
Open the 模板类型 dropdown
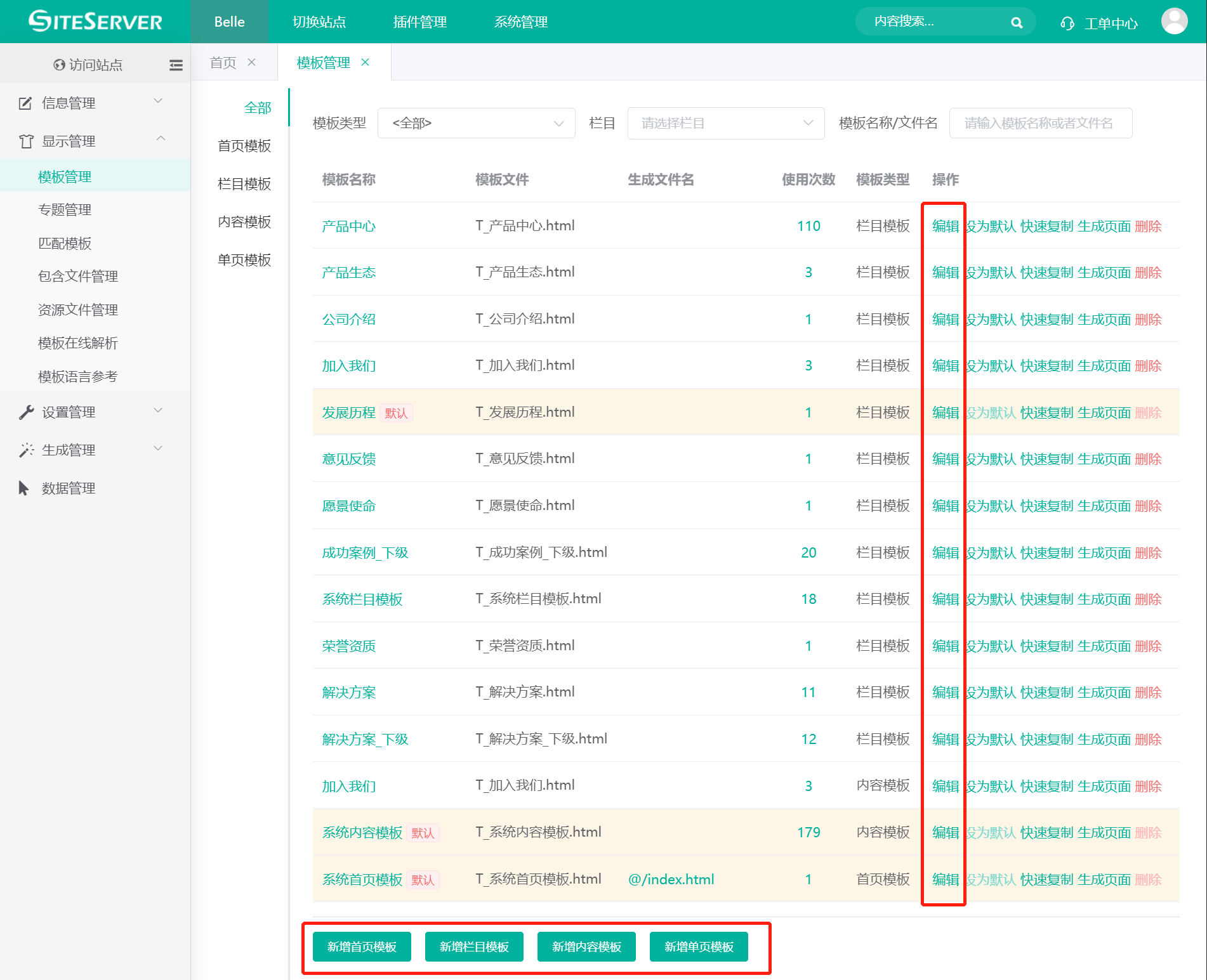point(476,123)
